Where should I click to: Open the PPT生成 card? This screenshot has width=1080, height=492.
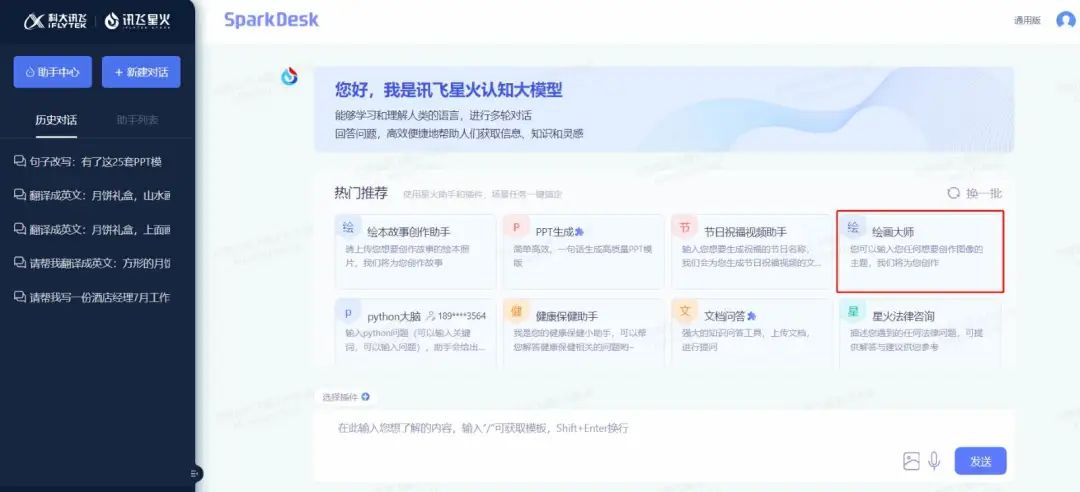(x=583, y=252)
